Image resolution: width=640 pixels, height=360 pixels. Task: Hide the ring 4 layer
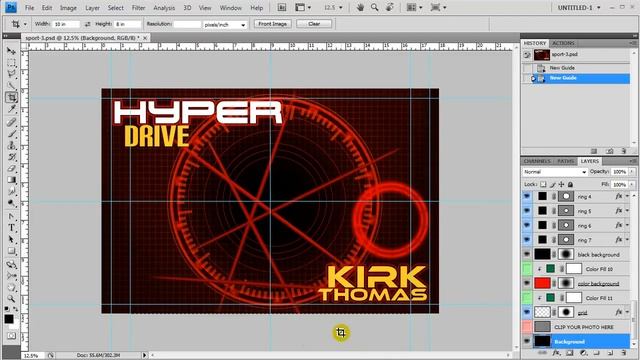pos(527,196)
